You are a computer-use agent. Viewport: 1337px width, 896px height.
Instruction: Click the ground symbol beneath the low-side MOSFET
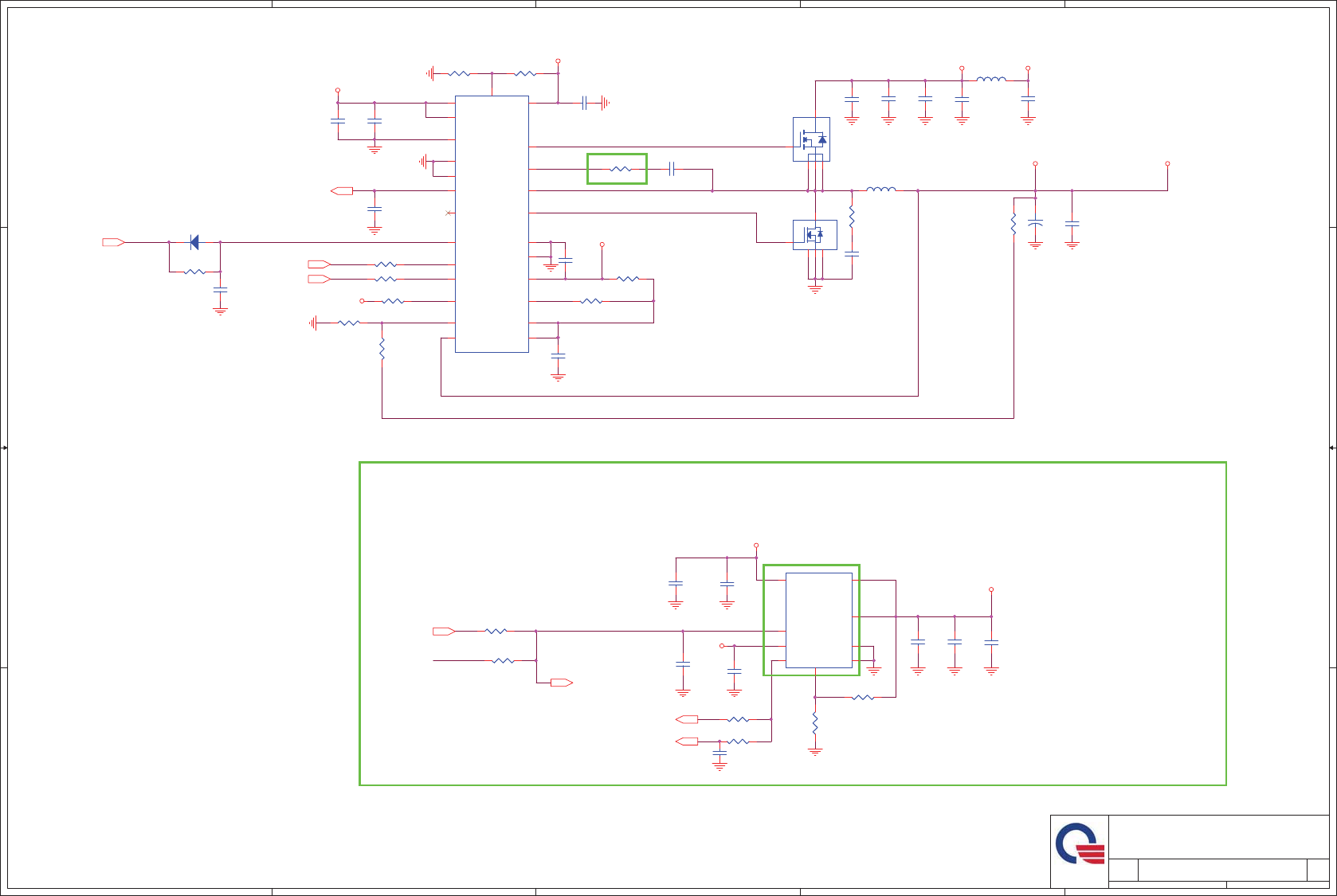[815, 289]
